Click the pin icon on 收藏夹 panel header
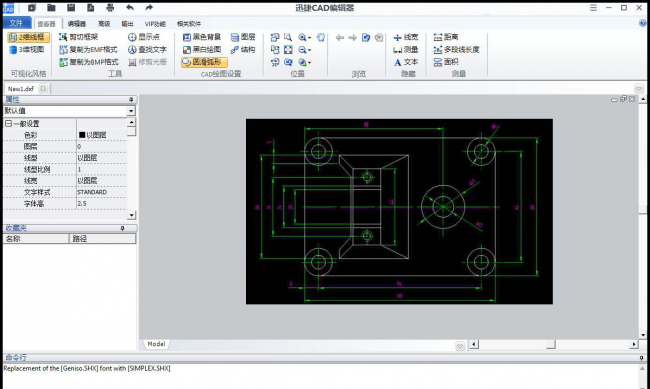Viewport: 650px width, 389px height. pyautogui.click(x=122, y=228)
